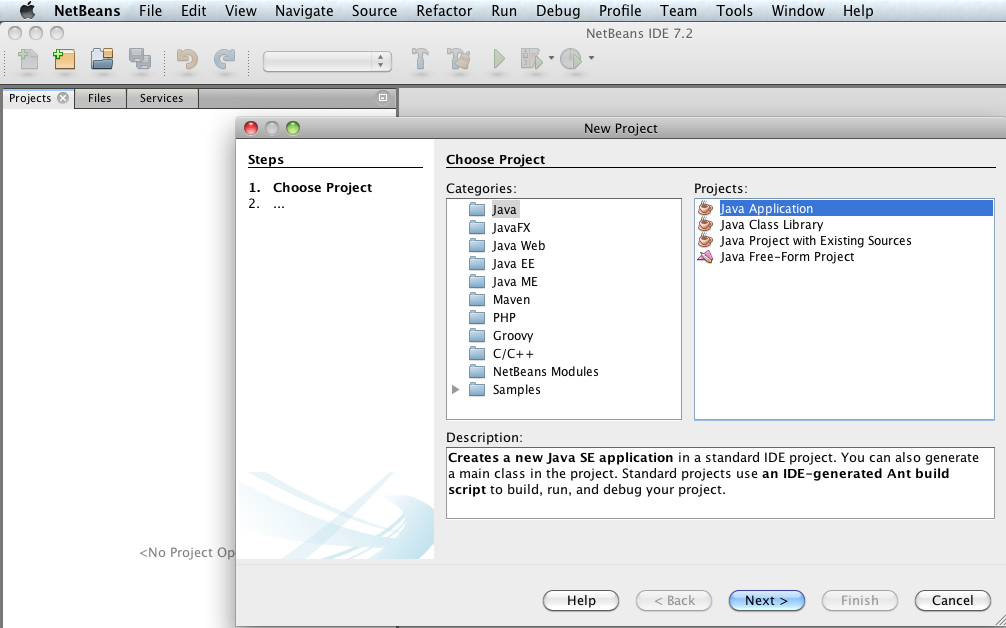Close the New Project dialog with red button
This screenshot has height=628, width=1006.
click(251, 128)
